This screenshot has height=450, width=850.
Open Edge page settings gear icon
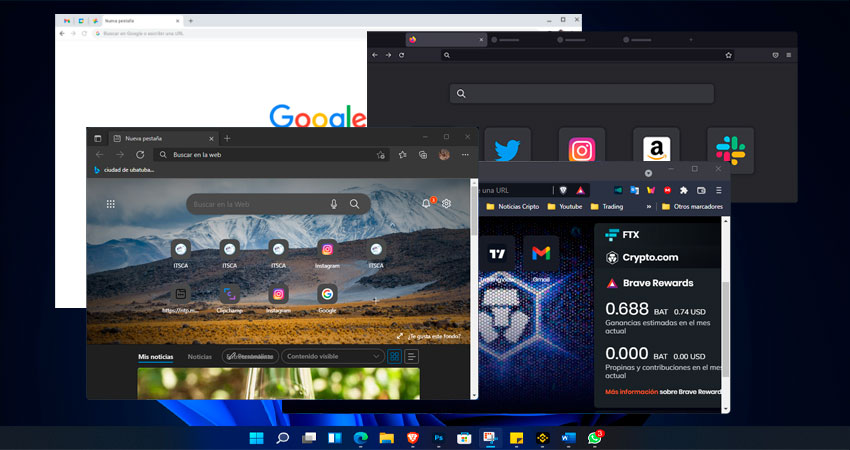pos(446,204)
